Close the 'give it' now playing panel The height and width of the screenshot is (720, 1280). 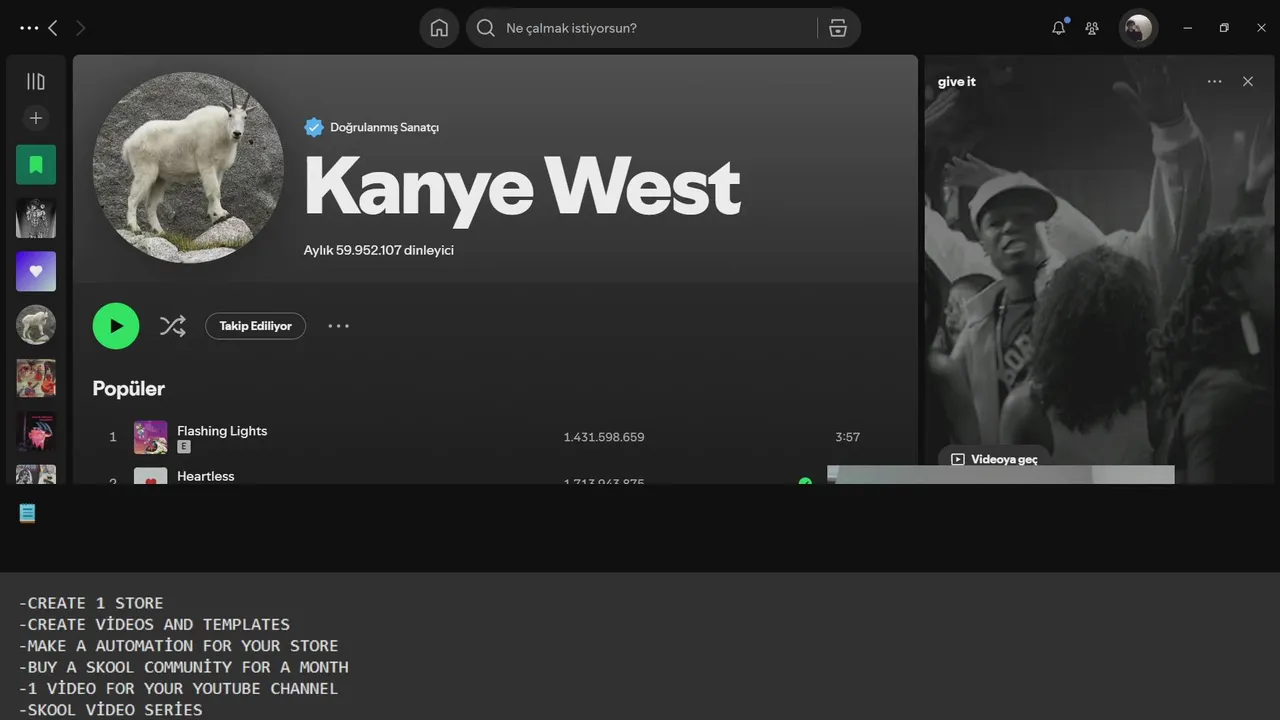click(1248, 82)
